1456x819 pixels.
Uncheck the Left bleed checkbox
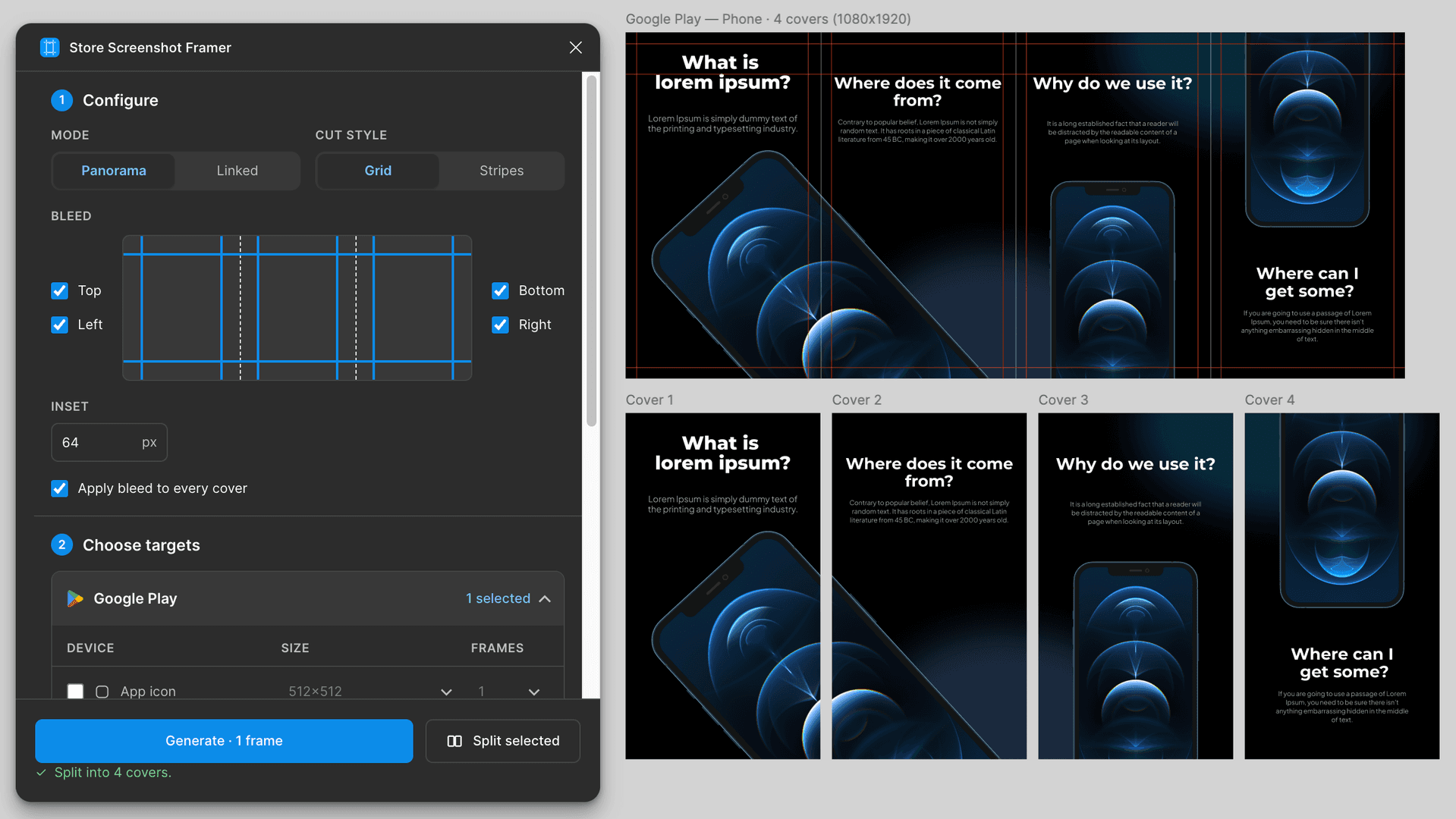tap(59, 325)
